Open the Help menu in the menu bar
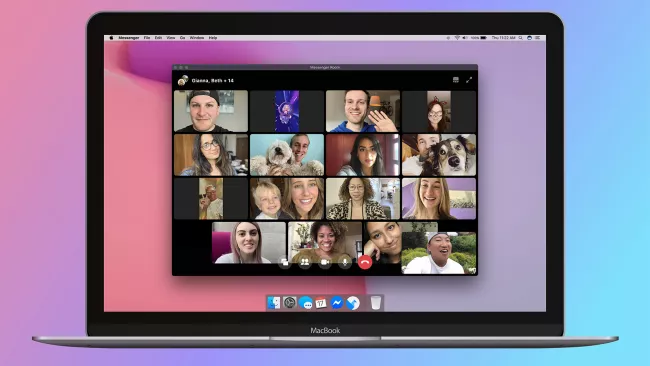The image size is (650, 366). (213, 38)
